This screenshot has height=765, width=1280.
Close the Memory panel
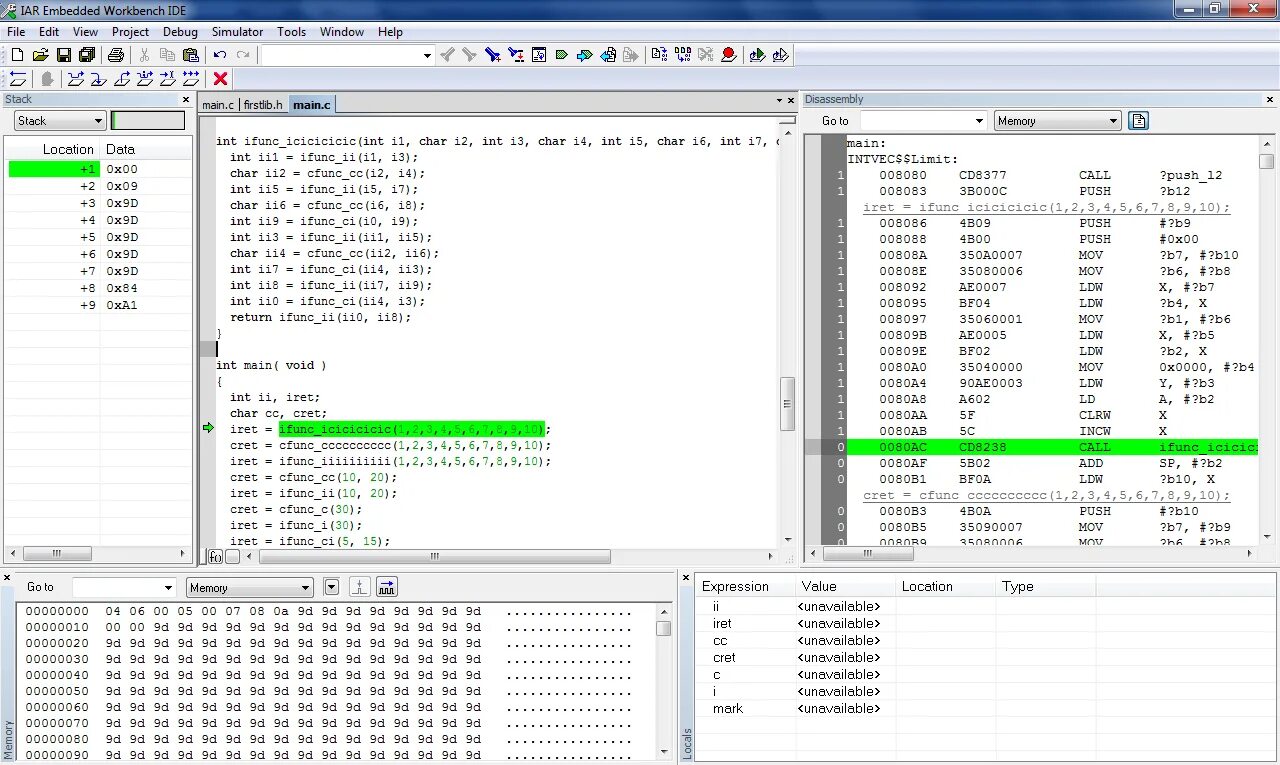point(8,577)
